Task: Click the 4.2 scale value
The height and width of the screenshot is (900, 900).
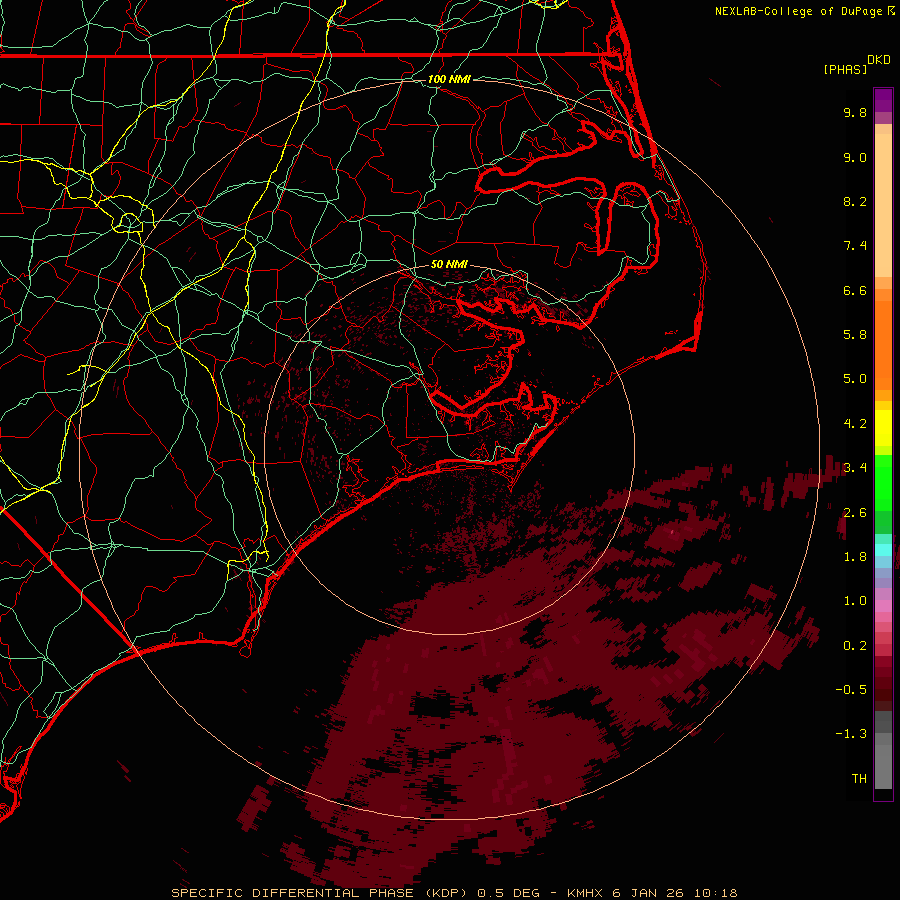Action: pos(855,424)
